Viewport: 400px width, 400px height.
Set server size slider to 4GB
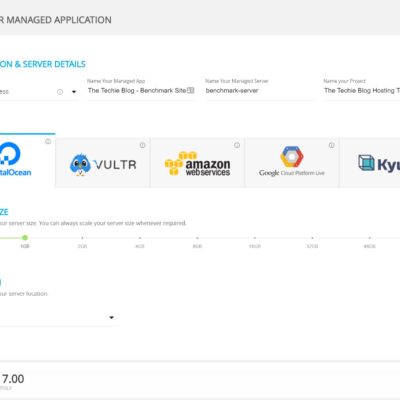tap(140, 238)
